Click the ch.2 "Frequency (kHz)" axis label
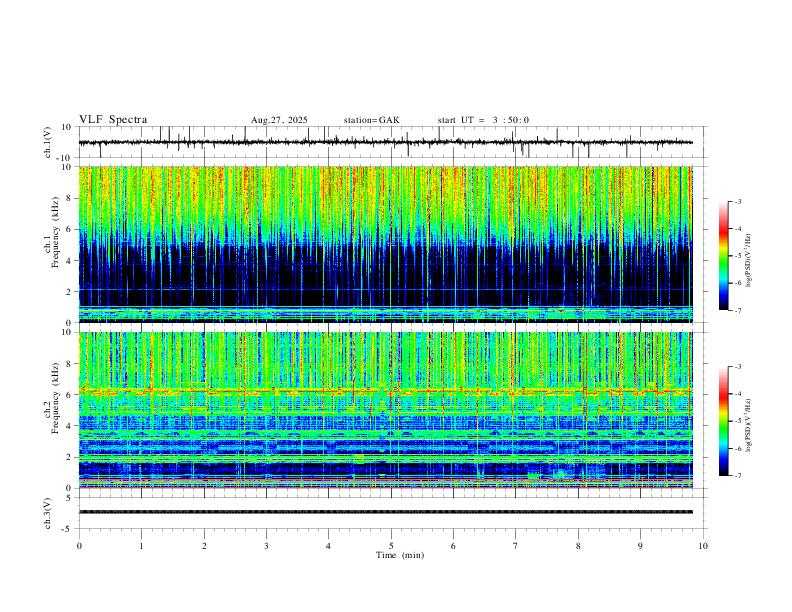This screenshot has height=612, width=792. tap(55, 398)
